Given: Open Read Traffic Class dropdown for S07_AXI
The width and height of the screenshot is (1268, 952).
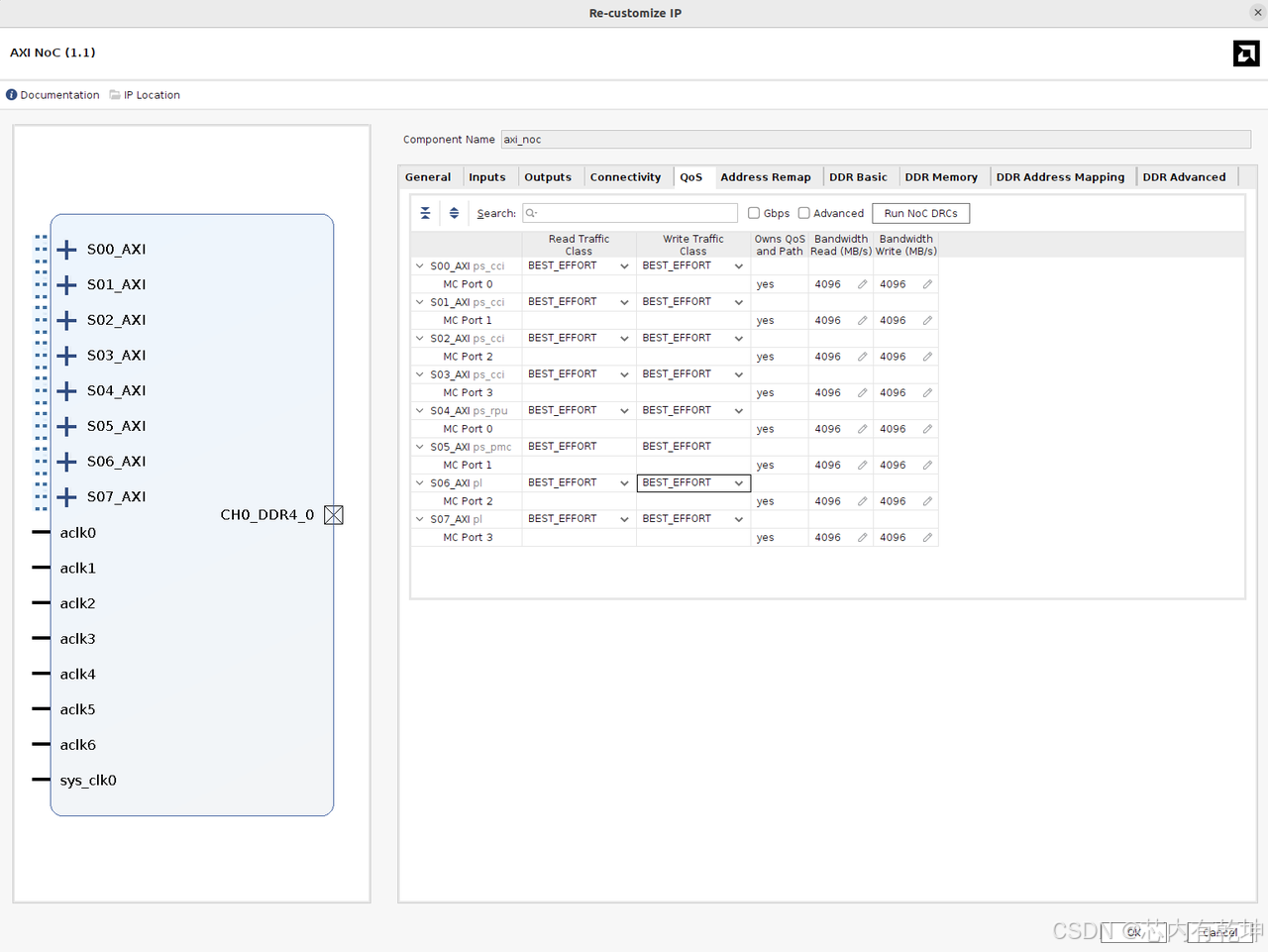Looking at the screenshot, I should tap(624, 519).
